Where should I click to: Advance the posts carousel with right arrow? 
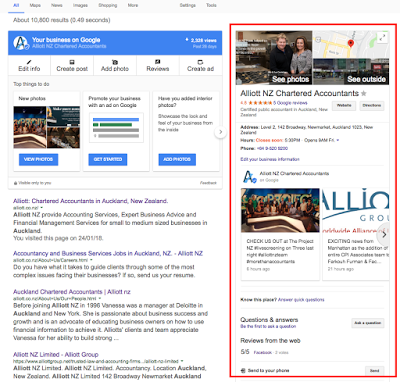click(384, 235)
